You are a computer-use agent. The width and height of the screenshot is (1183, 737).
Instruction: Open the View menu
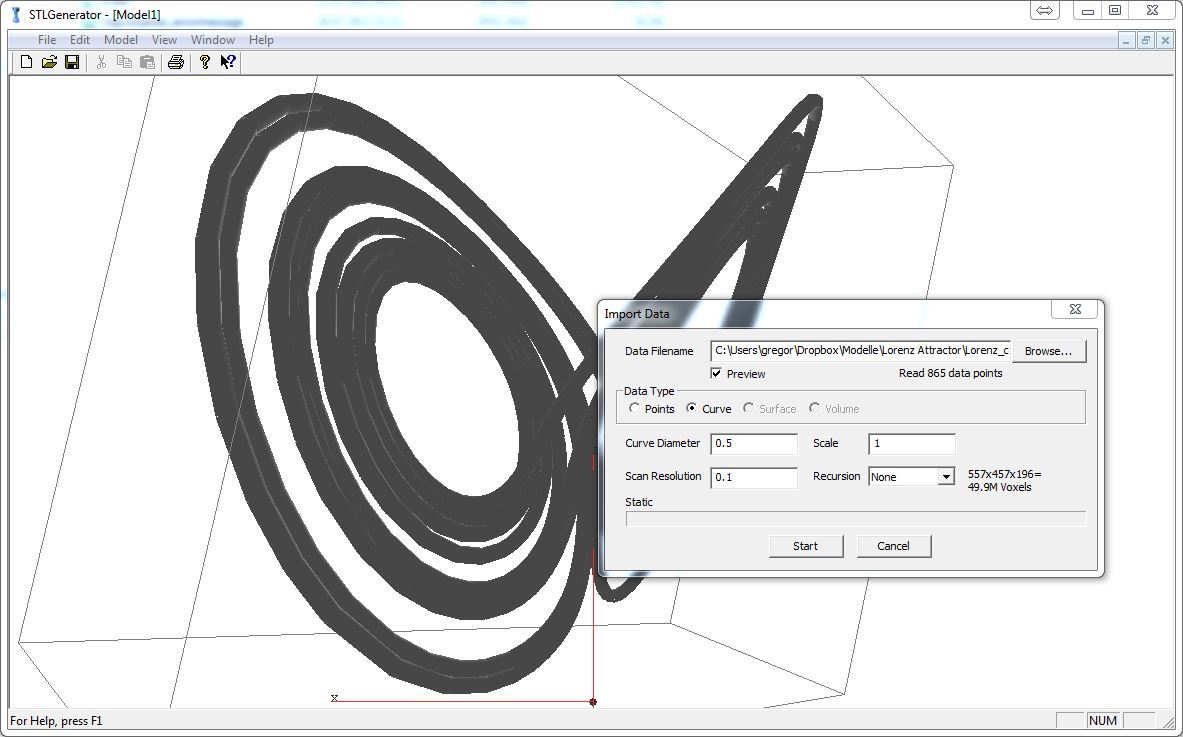pyautogui.click(x=164, y=40)
